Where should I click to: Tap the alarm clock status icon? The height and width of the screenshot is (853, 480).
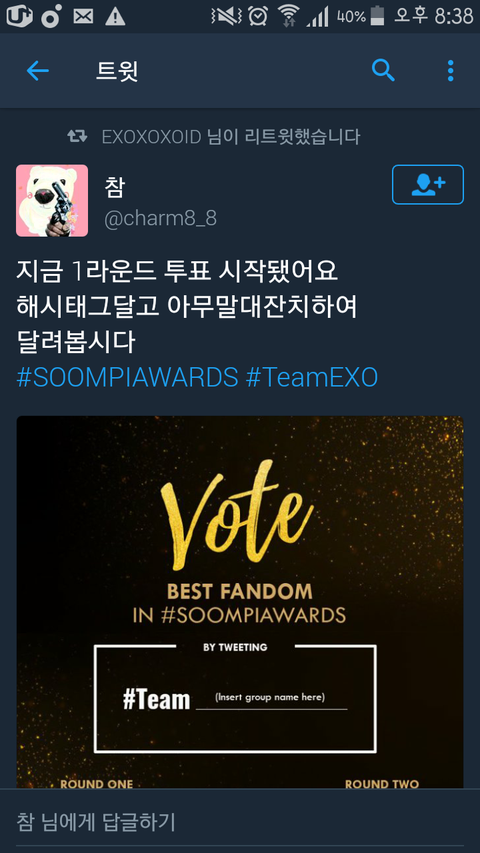coord(258,16)
